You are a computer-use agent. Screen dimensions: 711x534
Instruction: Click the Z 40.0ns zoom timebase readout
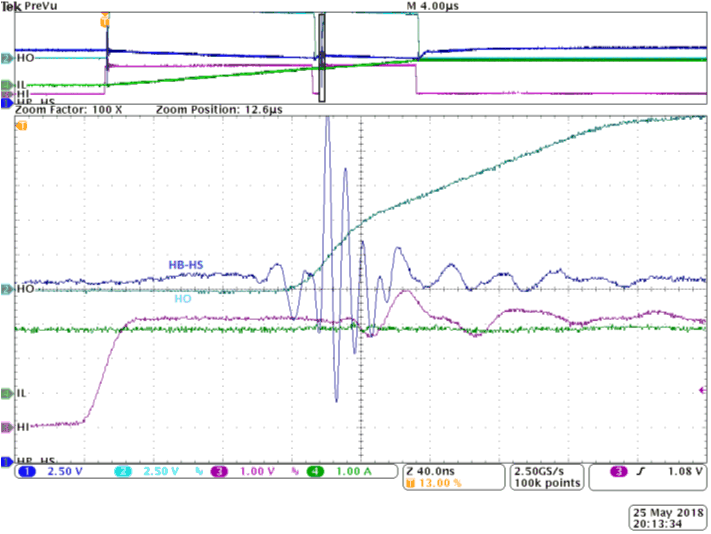click(x=430, y=471)
